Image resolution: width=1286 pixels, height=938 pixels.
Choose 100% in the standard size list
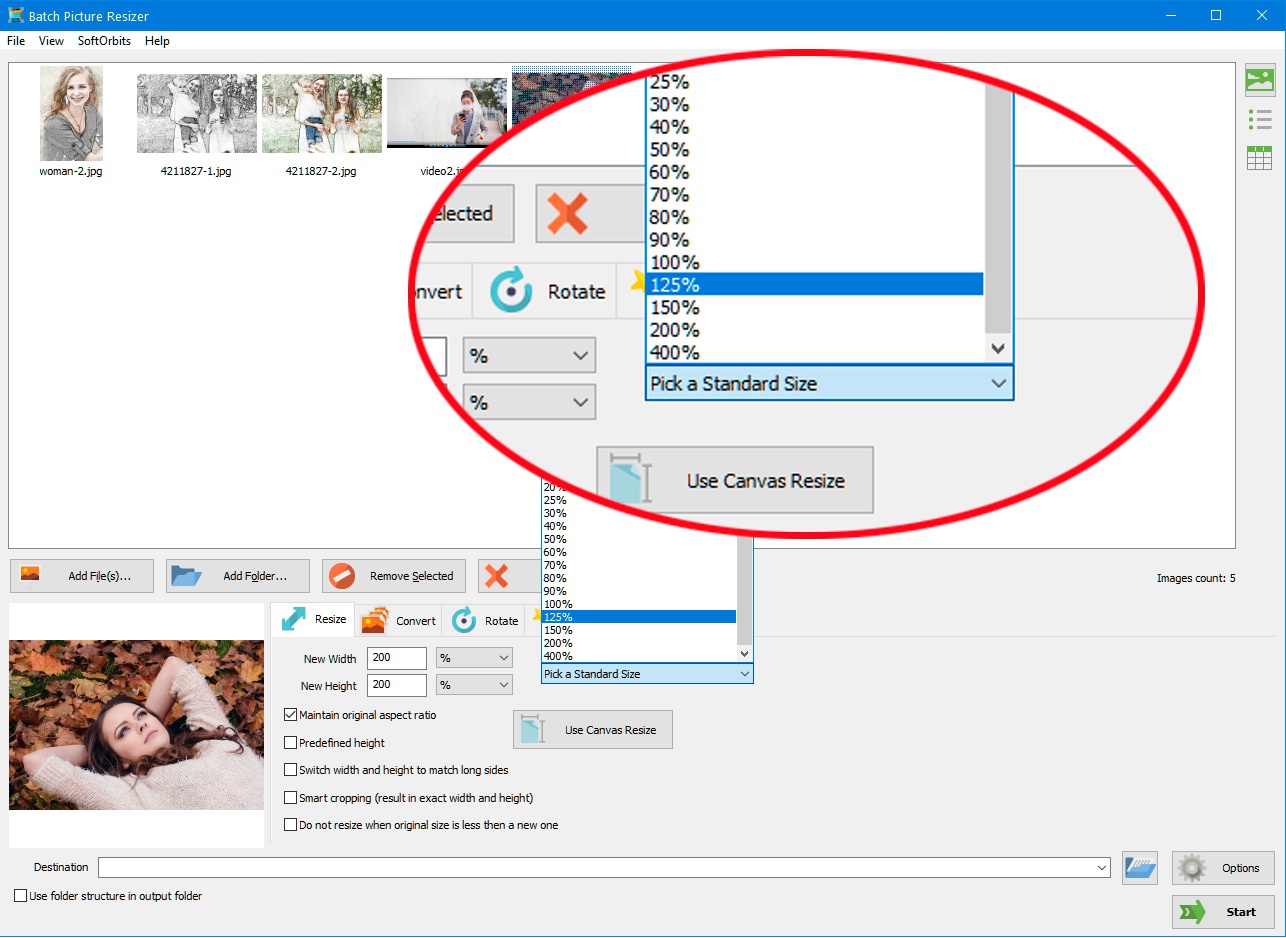pos(638,604)
